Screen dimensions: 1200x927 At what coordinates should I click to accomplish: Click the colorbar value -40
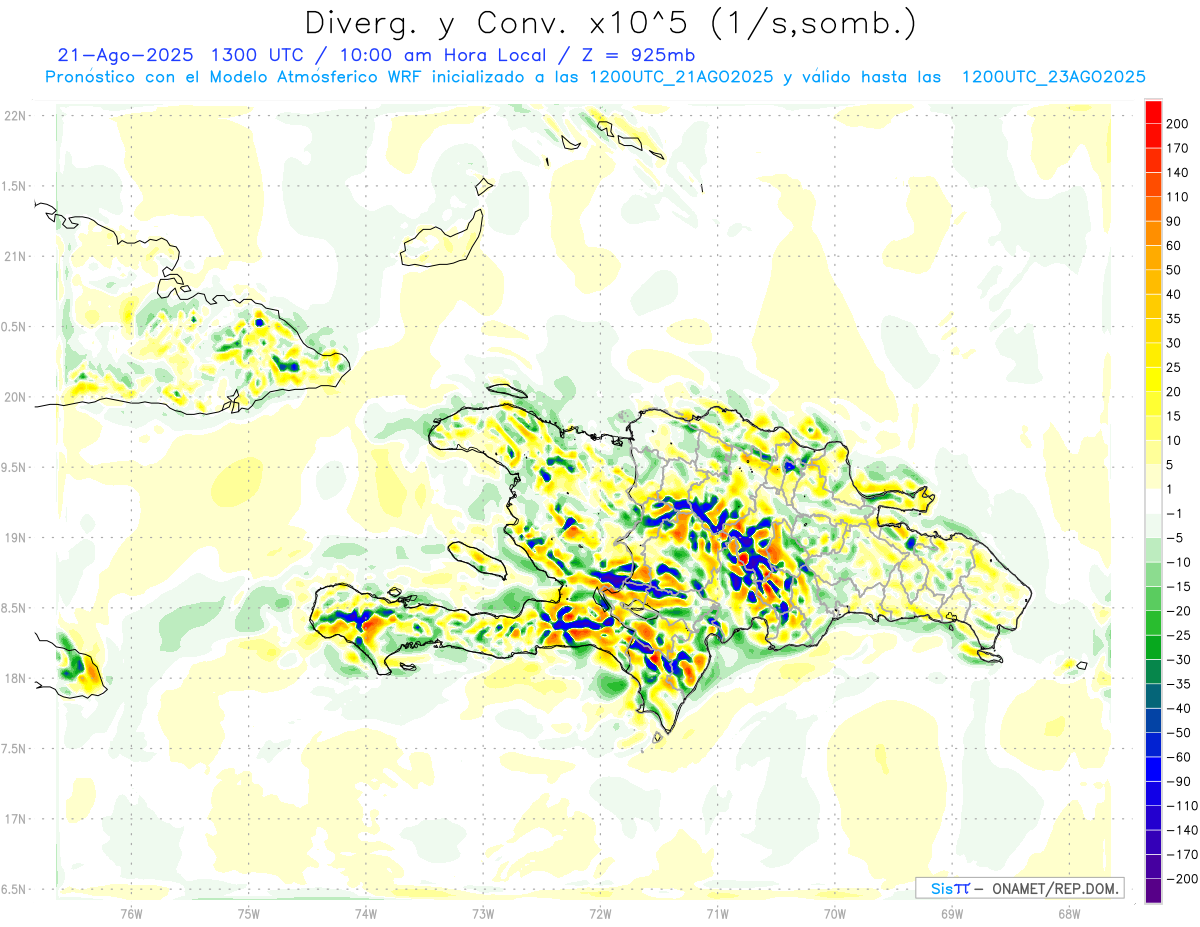pyautogui.click(x=1178, y=709)
